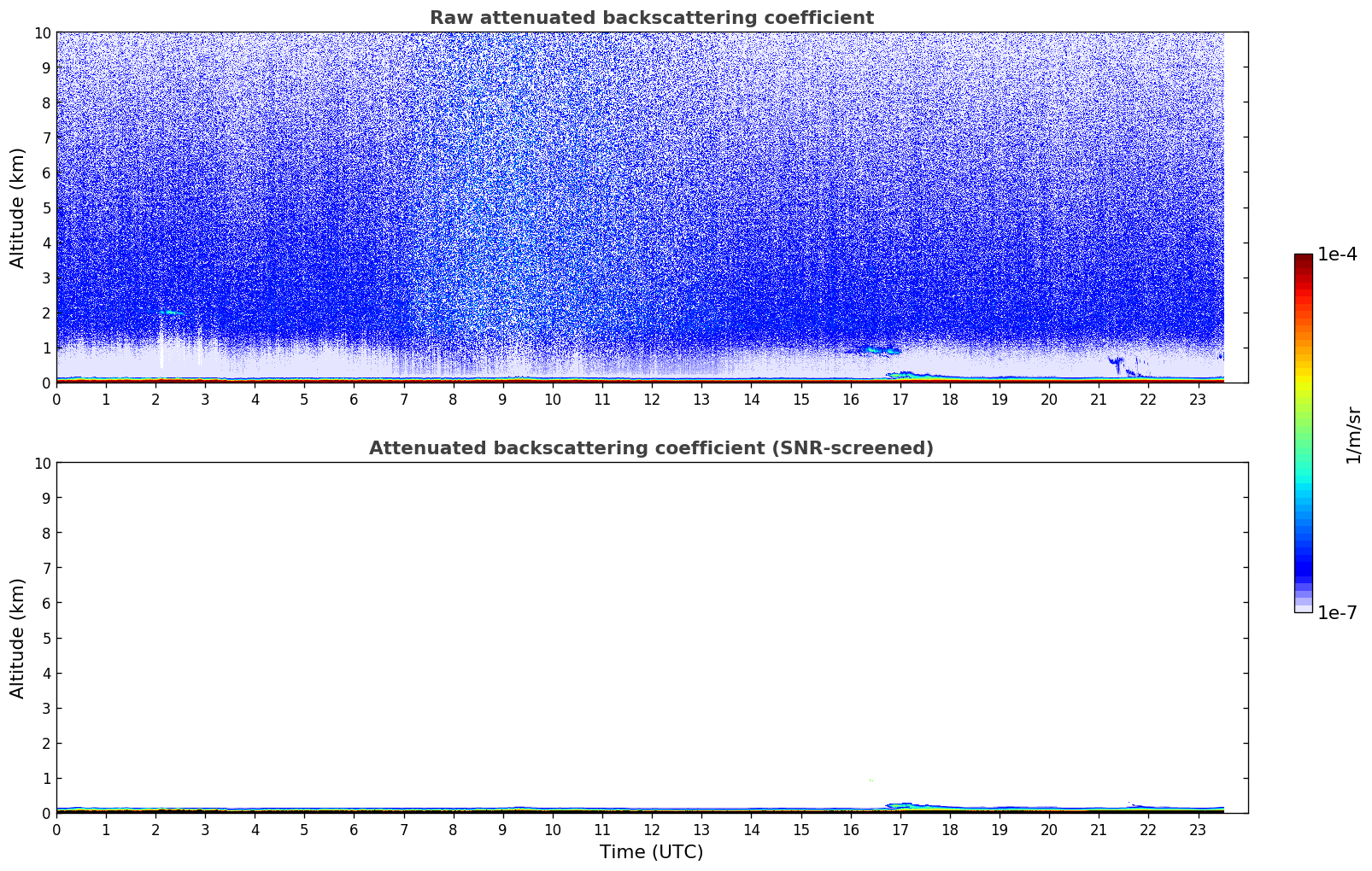Pick the dark red top of the colorbar
Image resolution: width=1372 pixels, height=871 pixels.
(1303, 261)
